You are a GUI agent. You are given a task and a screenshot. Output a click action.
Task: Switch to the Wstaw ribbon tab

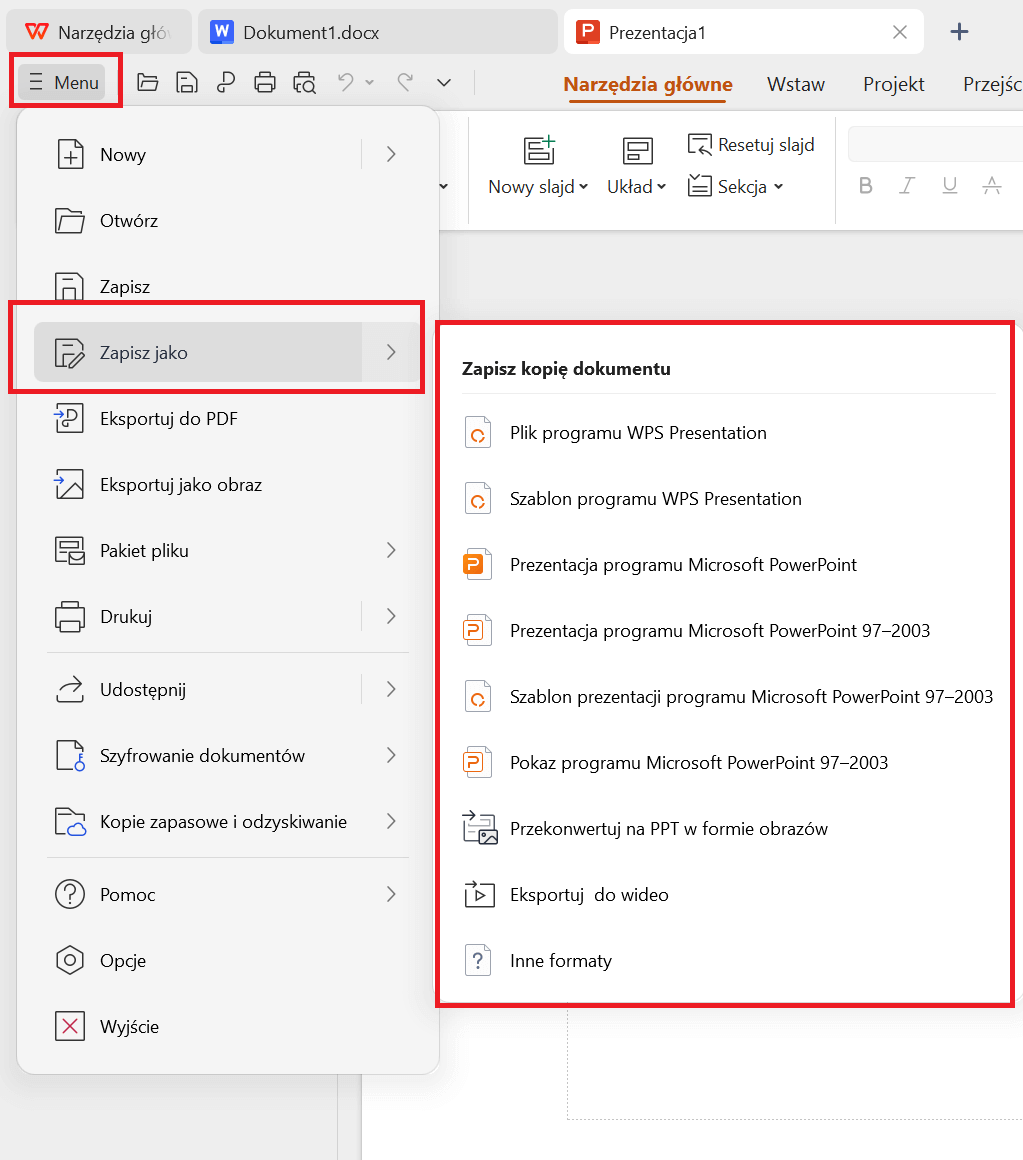coord(796,84)
